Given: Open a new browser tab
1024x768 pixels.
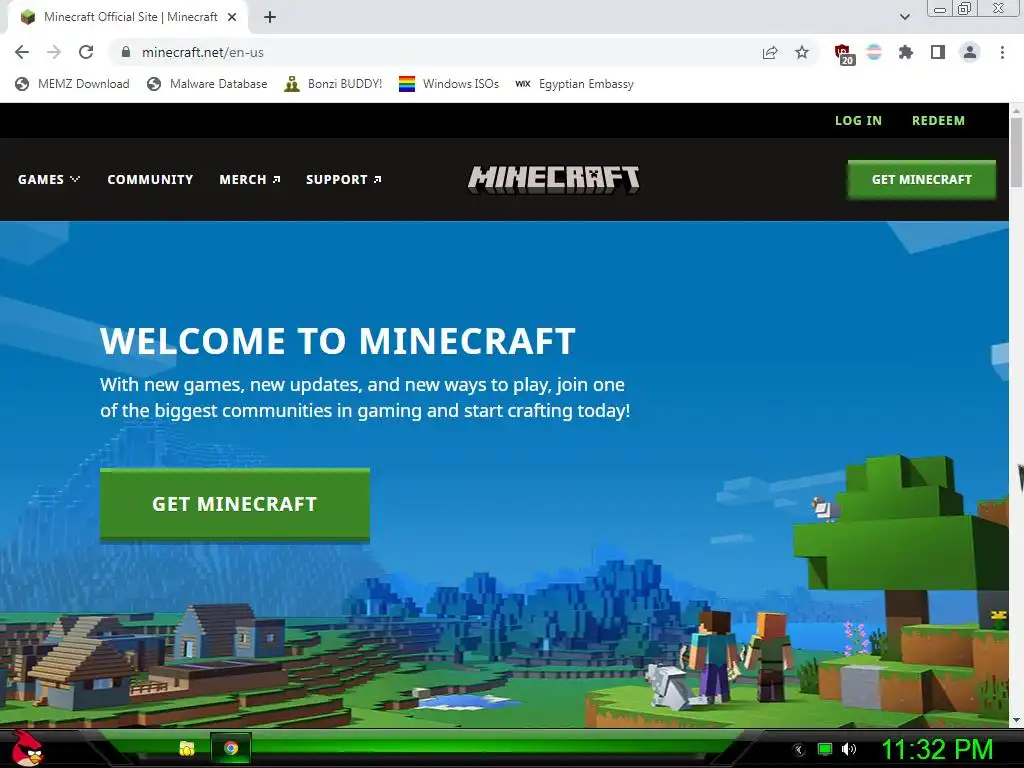Looking at the screenshot, I should 270,17.
